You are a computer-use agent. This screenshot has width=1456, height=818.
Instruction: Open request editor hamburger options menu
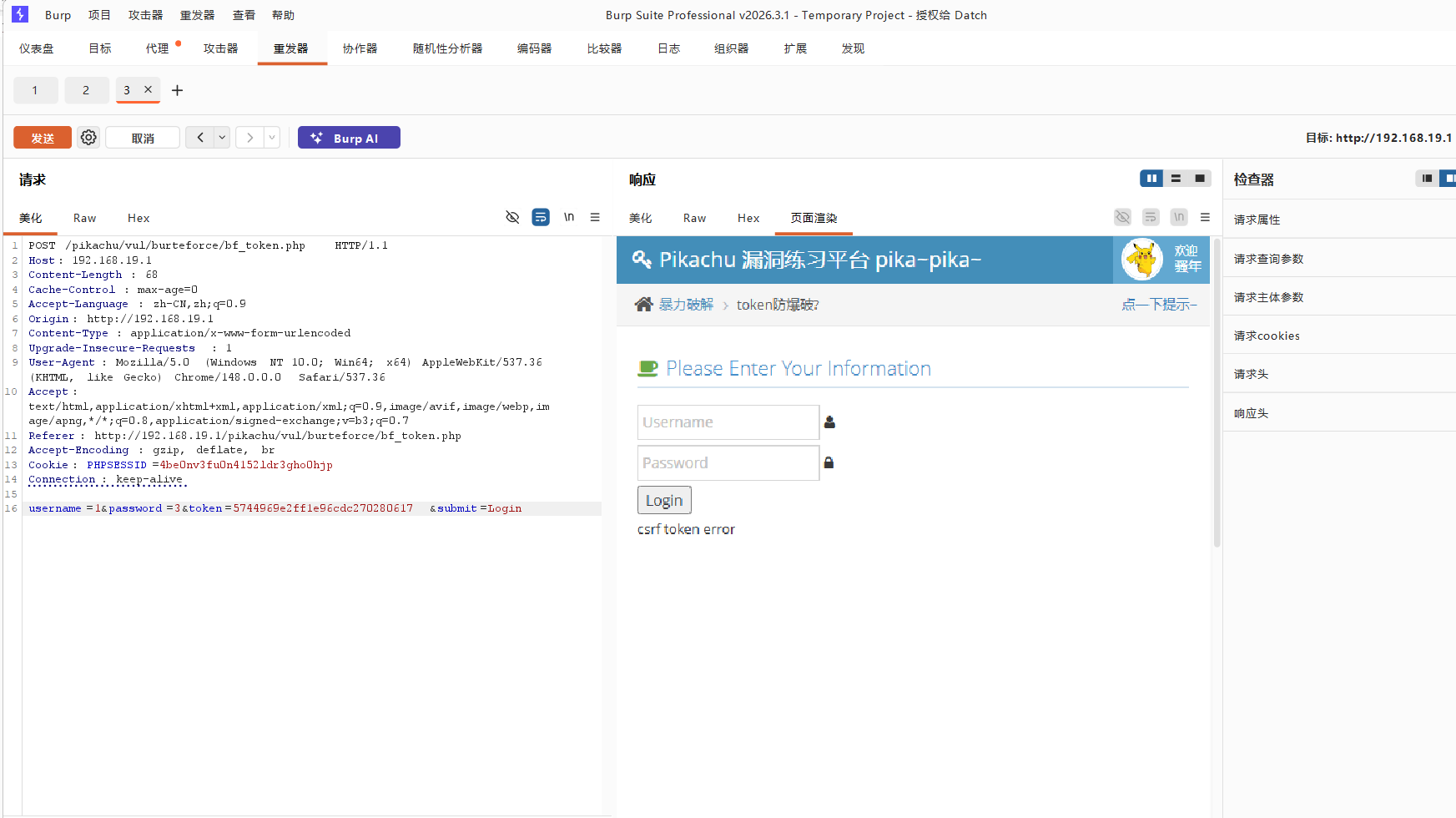coord(595,218)
